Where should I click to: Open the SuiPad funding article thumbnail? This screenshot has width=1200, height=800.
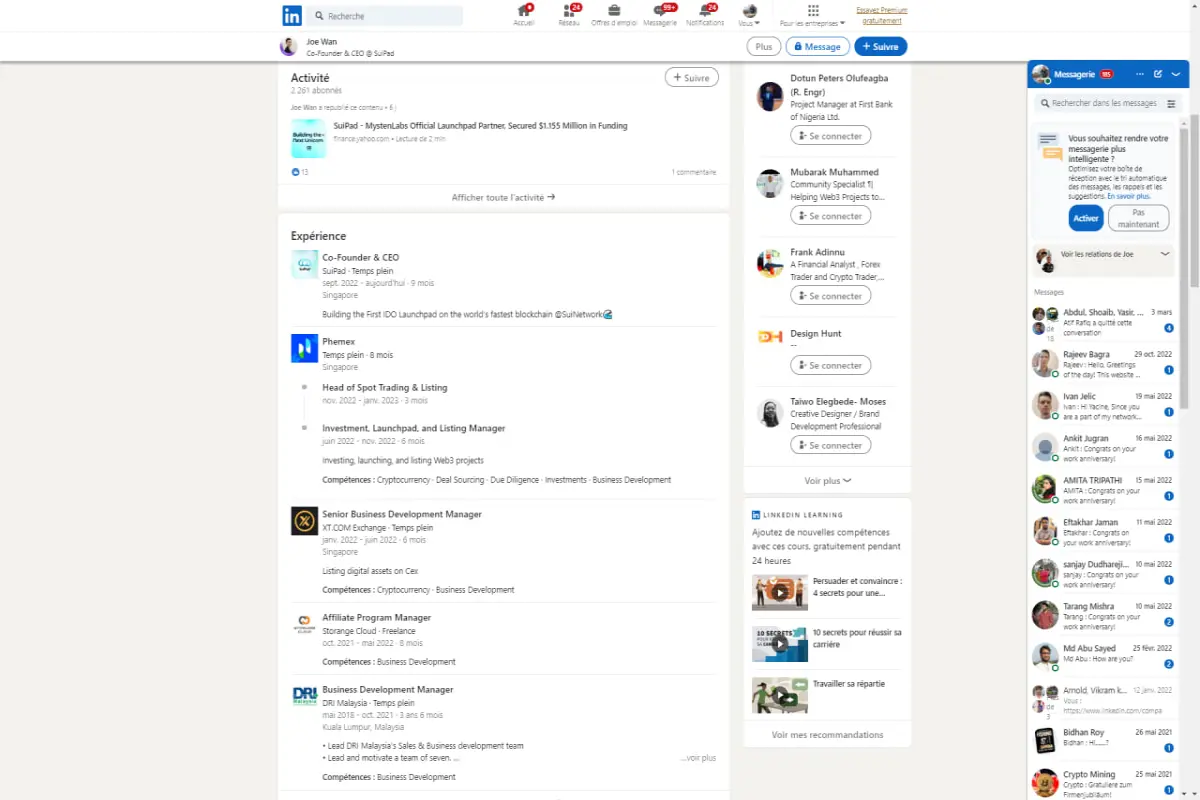pos(308,138)
